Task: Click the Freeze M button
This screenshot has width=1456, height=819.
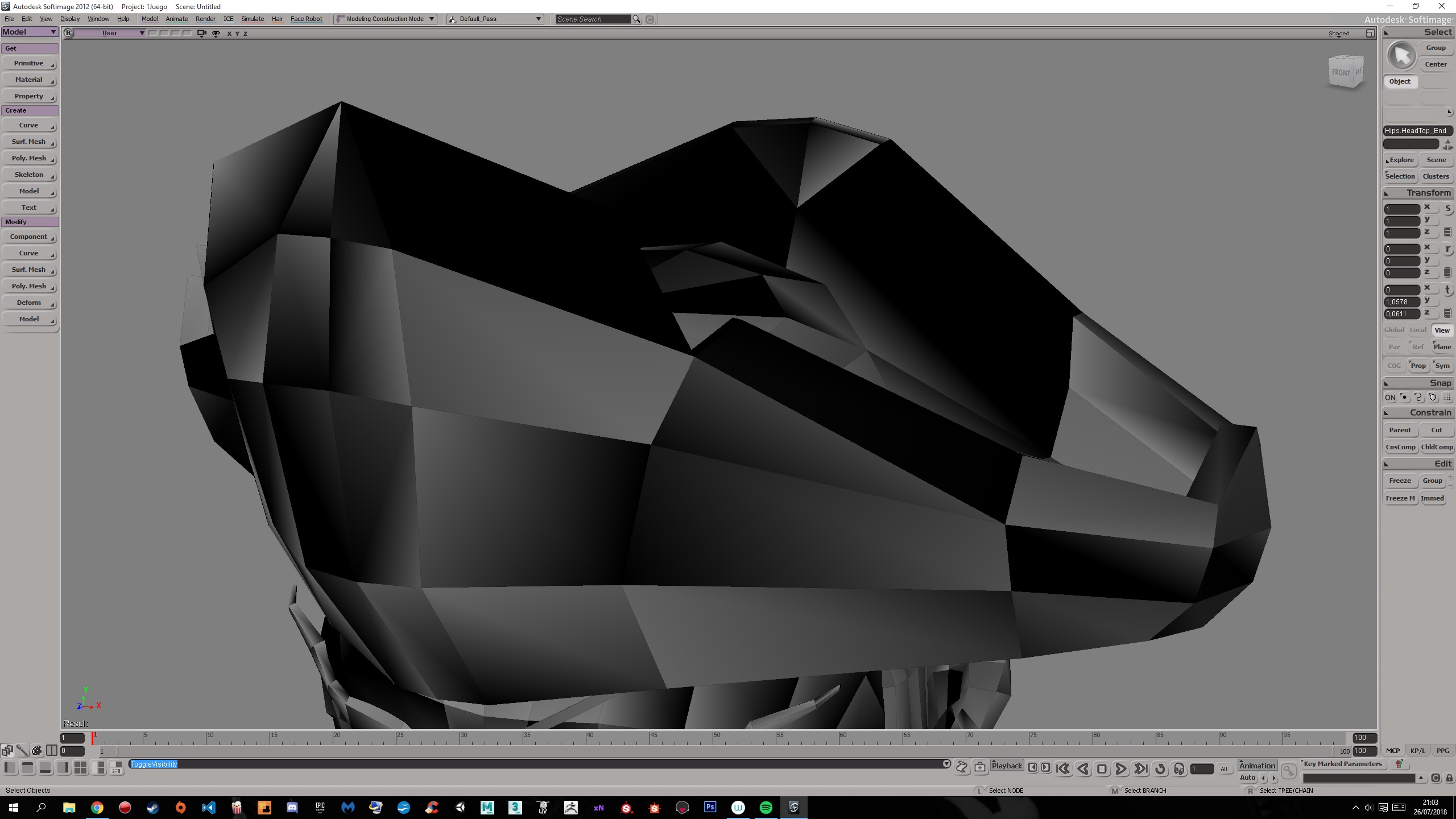Action: pyautogui.click(x=1400, y=498)
